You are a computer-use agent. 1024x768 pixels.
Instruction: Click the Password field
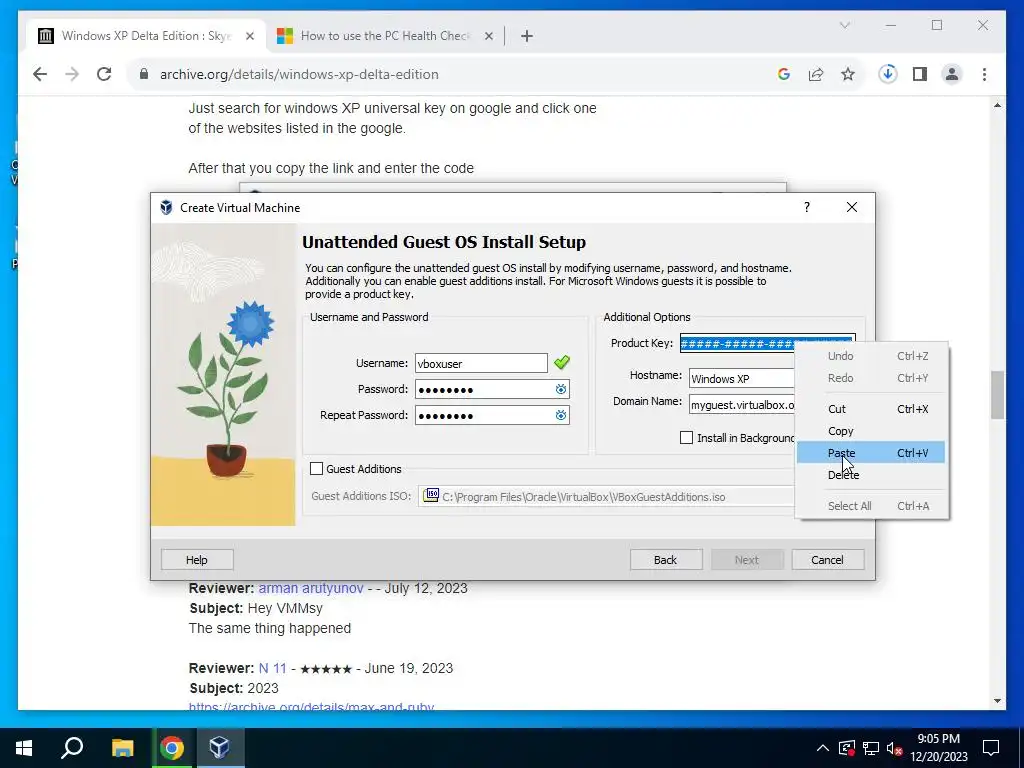tap(492, 389)
